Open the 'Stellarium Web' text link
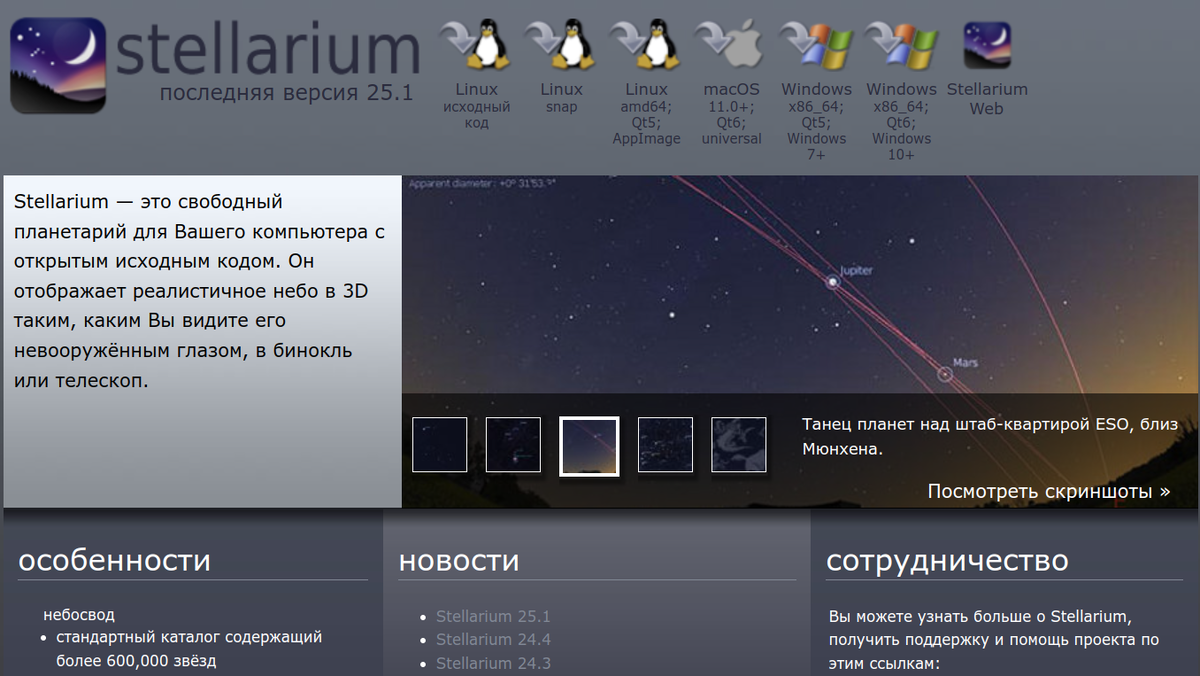The height and width of the screenshot is (676, 1200). (987, 99)
